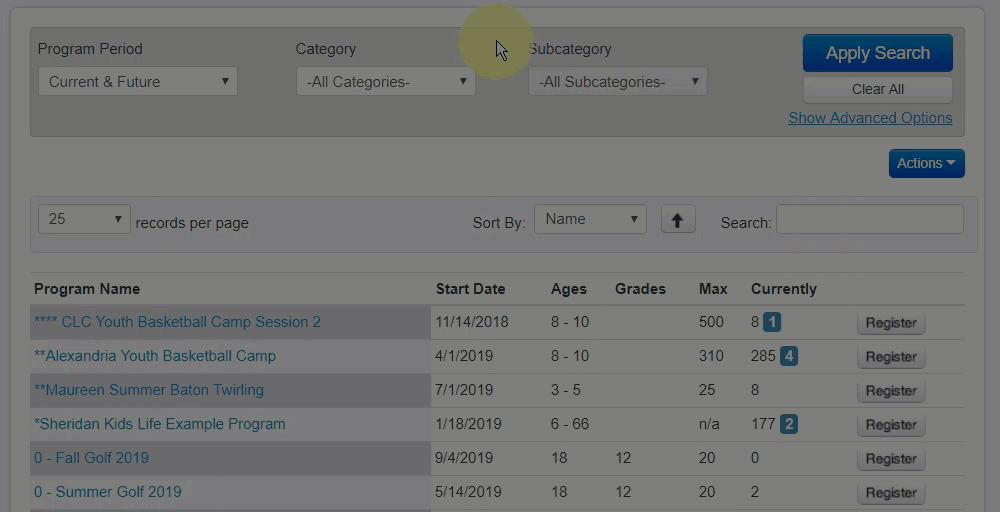Open CLC Youth Basketball Camp Session 2
1000x512 pixels.
click(x=177, y=322)
